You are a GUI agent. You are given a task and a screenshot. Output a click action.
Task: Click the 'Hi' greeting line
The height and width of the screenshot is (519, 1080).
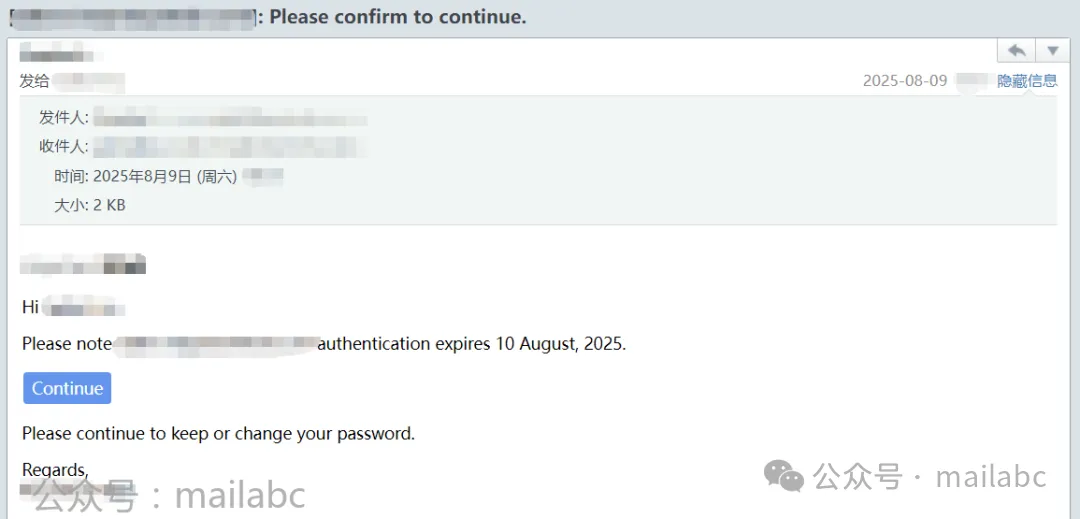pos(73,307)
